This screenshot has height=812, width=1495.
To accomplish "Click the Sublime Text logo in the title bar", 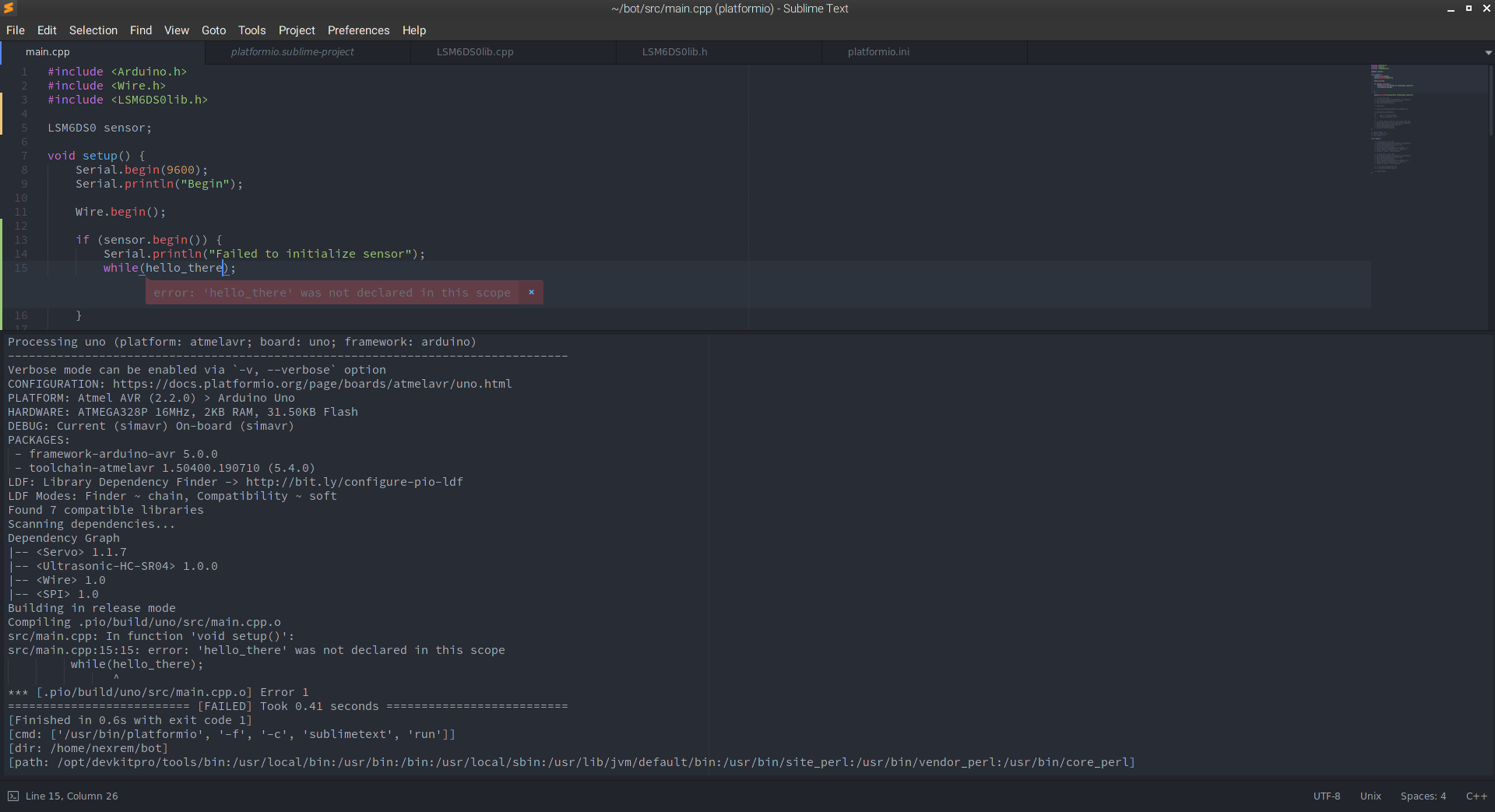I will [x=9, y=9].
